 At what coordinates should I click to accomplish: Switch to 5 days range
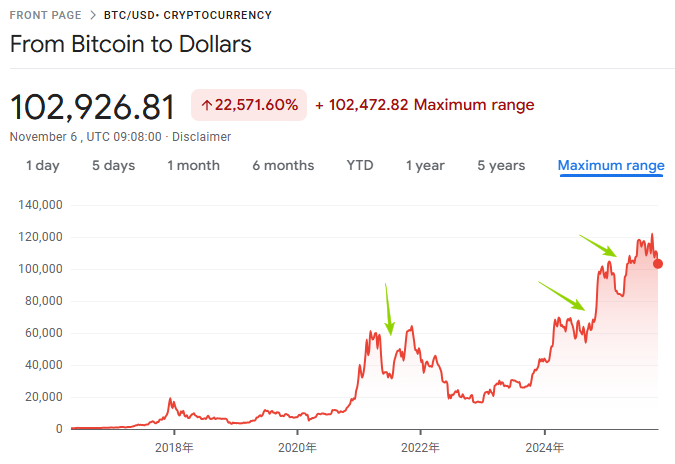[x=113, y=165]
